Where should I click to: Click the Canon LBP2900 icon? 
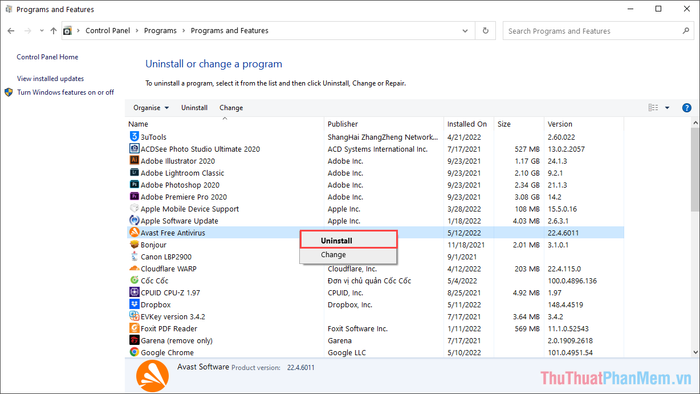click(134, 256)
